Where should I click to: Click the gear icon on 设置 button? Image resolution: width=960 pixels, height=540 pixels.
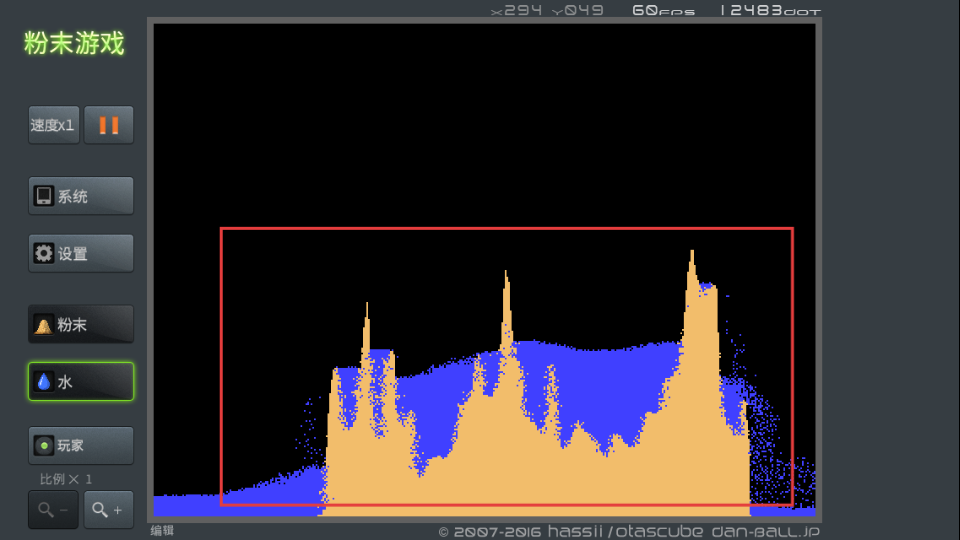click(44, 254)
